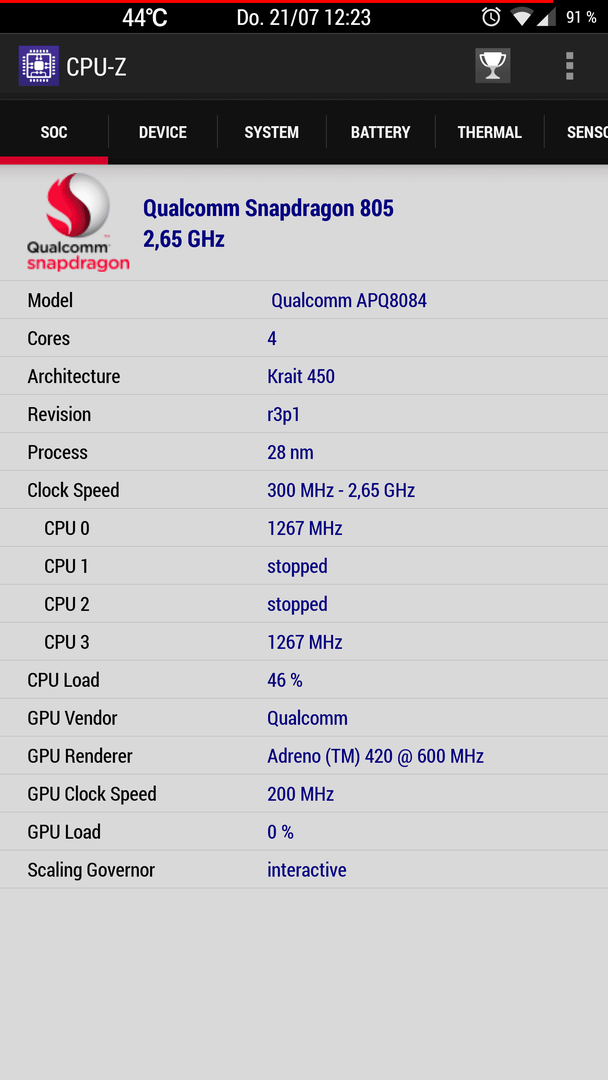This screenshot has width=608, height=1080.
Task: Tap the Qualcomm Snapdragon logo
Action: coord(78,222)
